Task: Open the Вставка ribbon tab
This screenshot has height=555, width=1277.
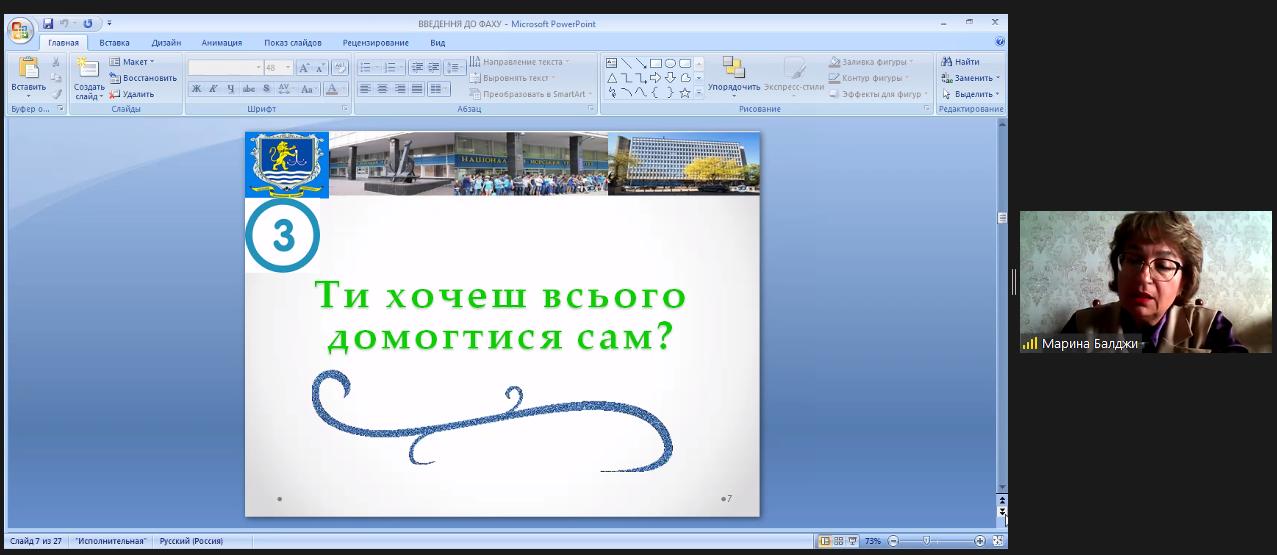Action: click(x=114, y=43)
